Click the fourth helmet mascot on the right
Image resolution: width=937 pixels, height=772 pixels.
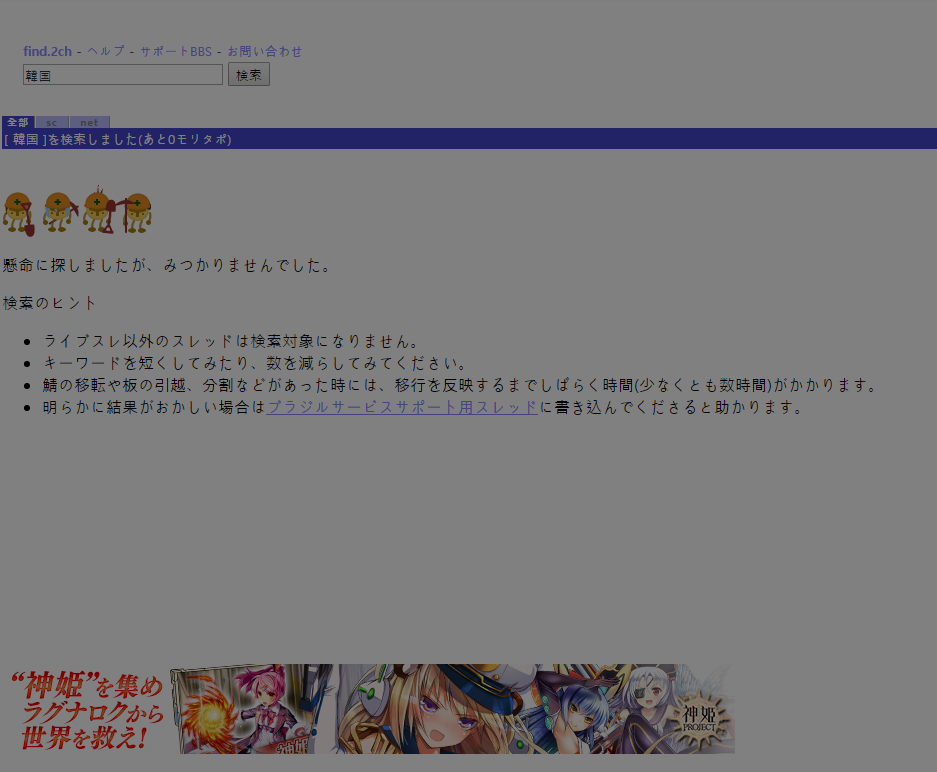click(136, 212)
